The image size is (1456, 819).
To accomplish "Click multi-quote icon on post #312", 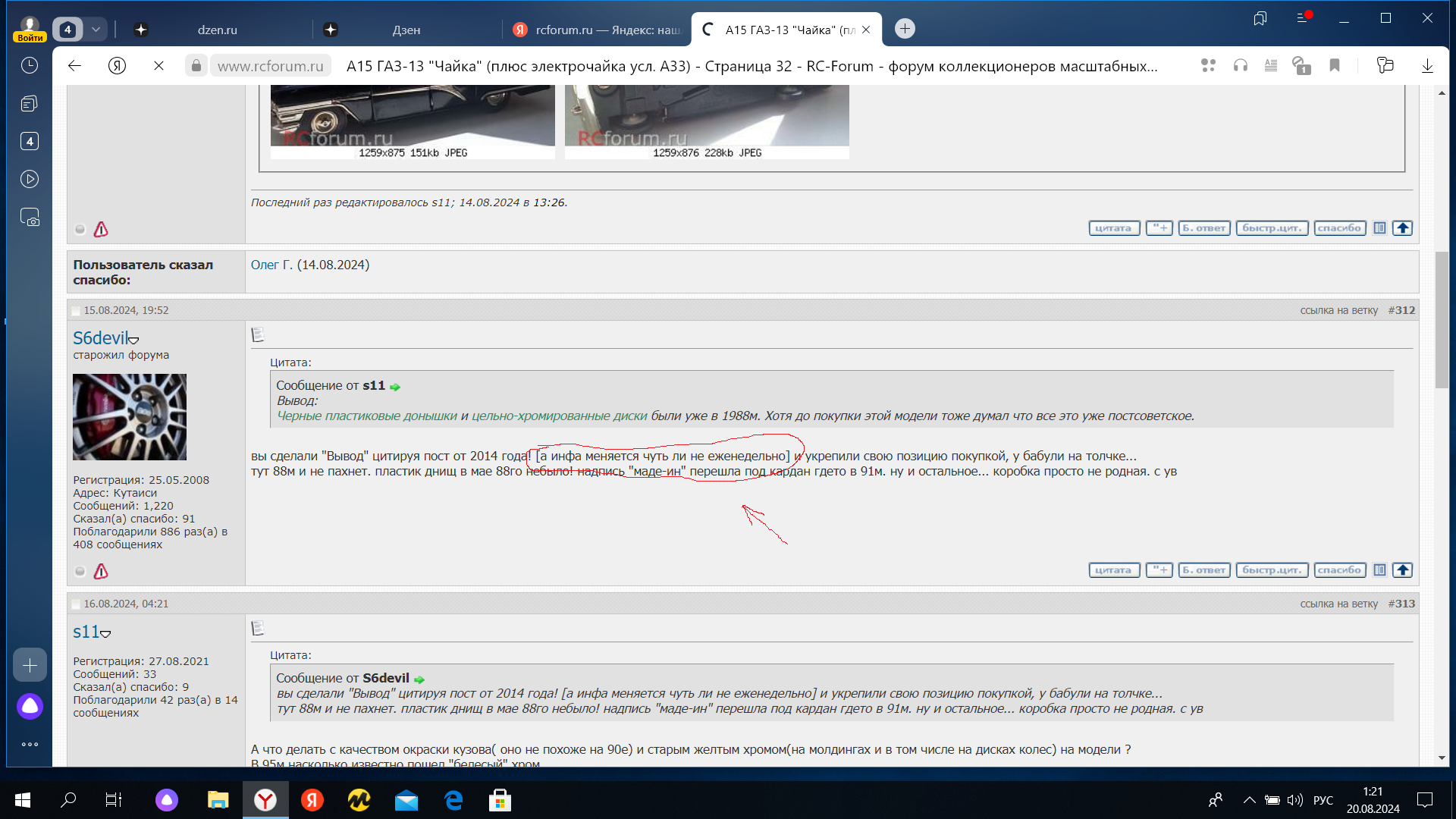I will coord(1159,570).
